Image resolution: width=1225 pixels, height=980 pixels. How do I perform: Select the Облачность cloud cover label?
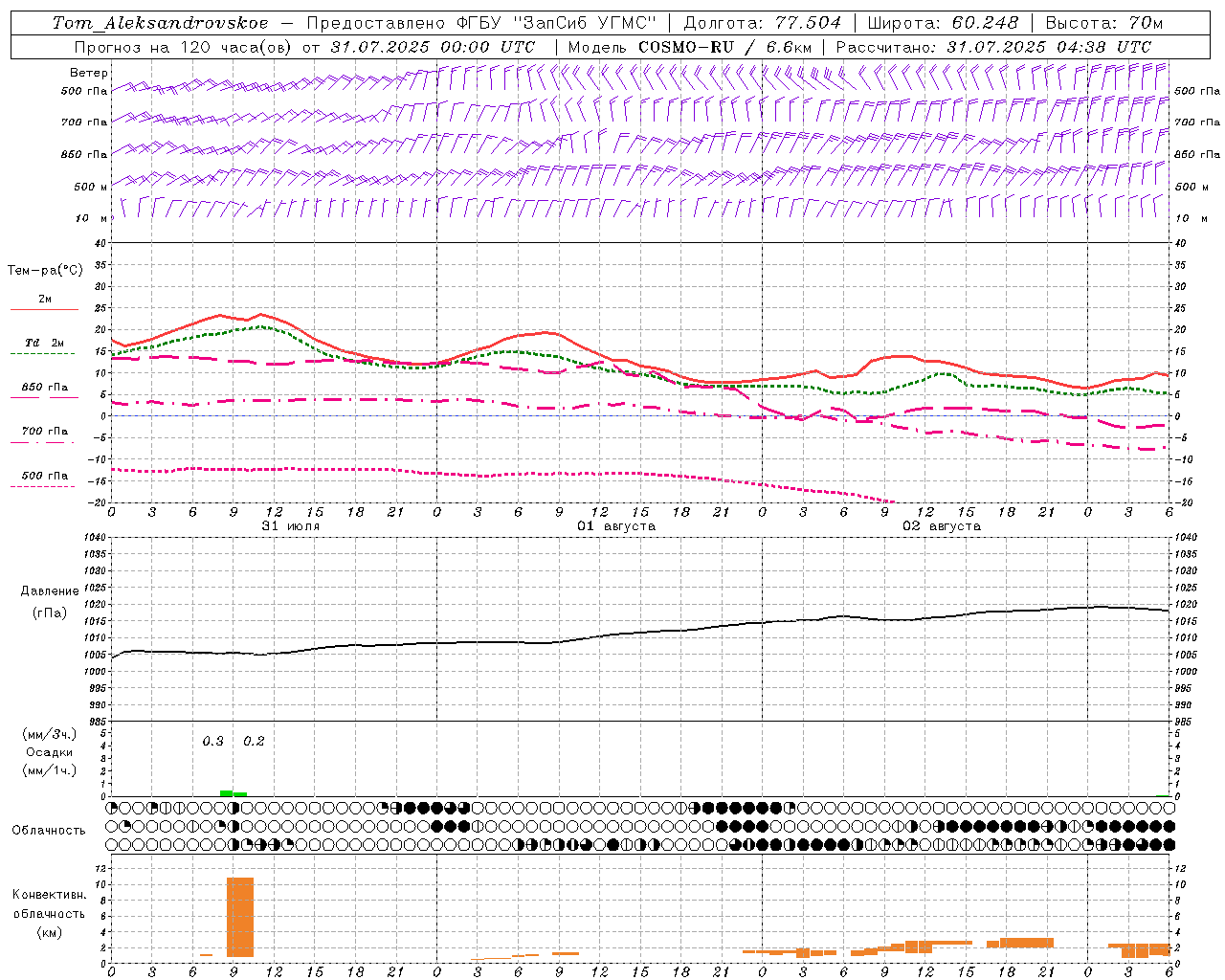point(49,831)
